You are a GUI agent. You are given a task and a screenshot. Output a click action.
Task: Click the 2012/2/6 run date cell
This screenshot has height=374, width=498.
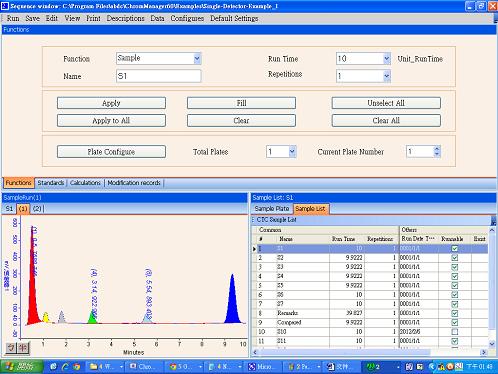pyautogui.click(x=418, y=332)
